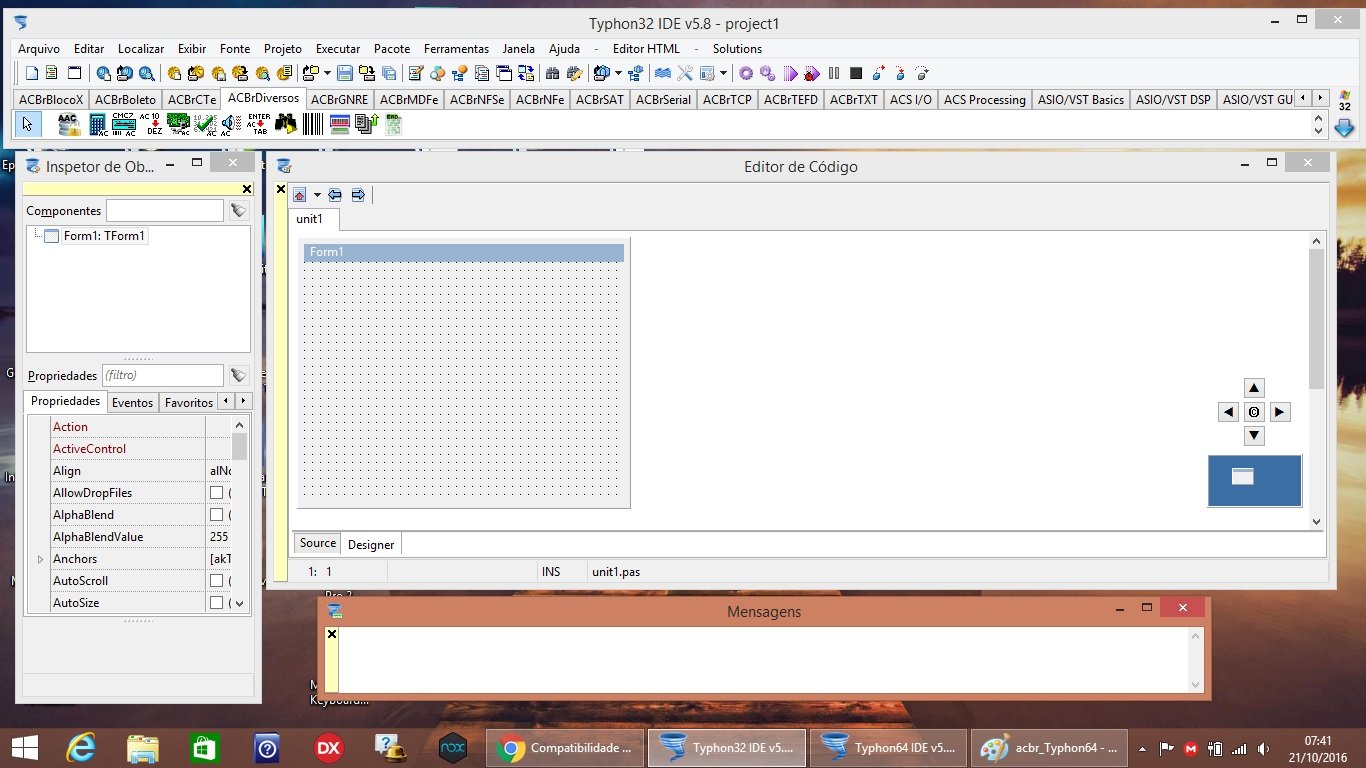The image size is (1366, 768).
Task: Click the Save All toolbar icon
Action: (x=389, y=73)
